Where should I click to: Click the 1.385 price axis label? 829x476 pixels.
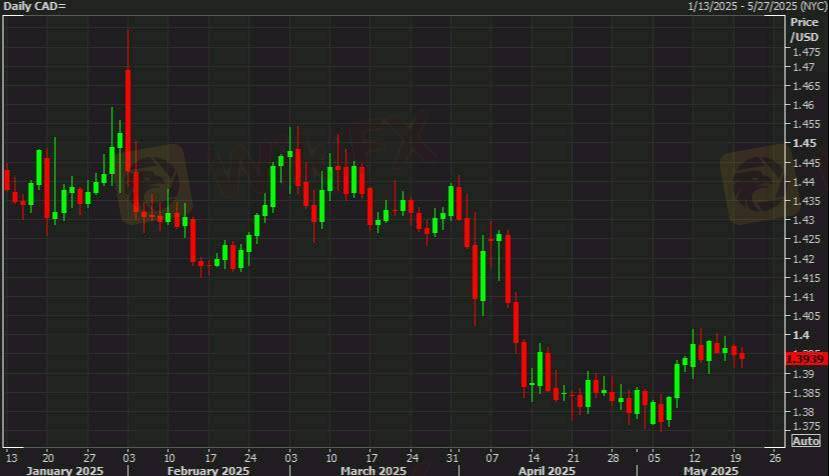point(807,392)
